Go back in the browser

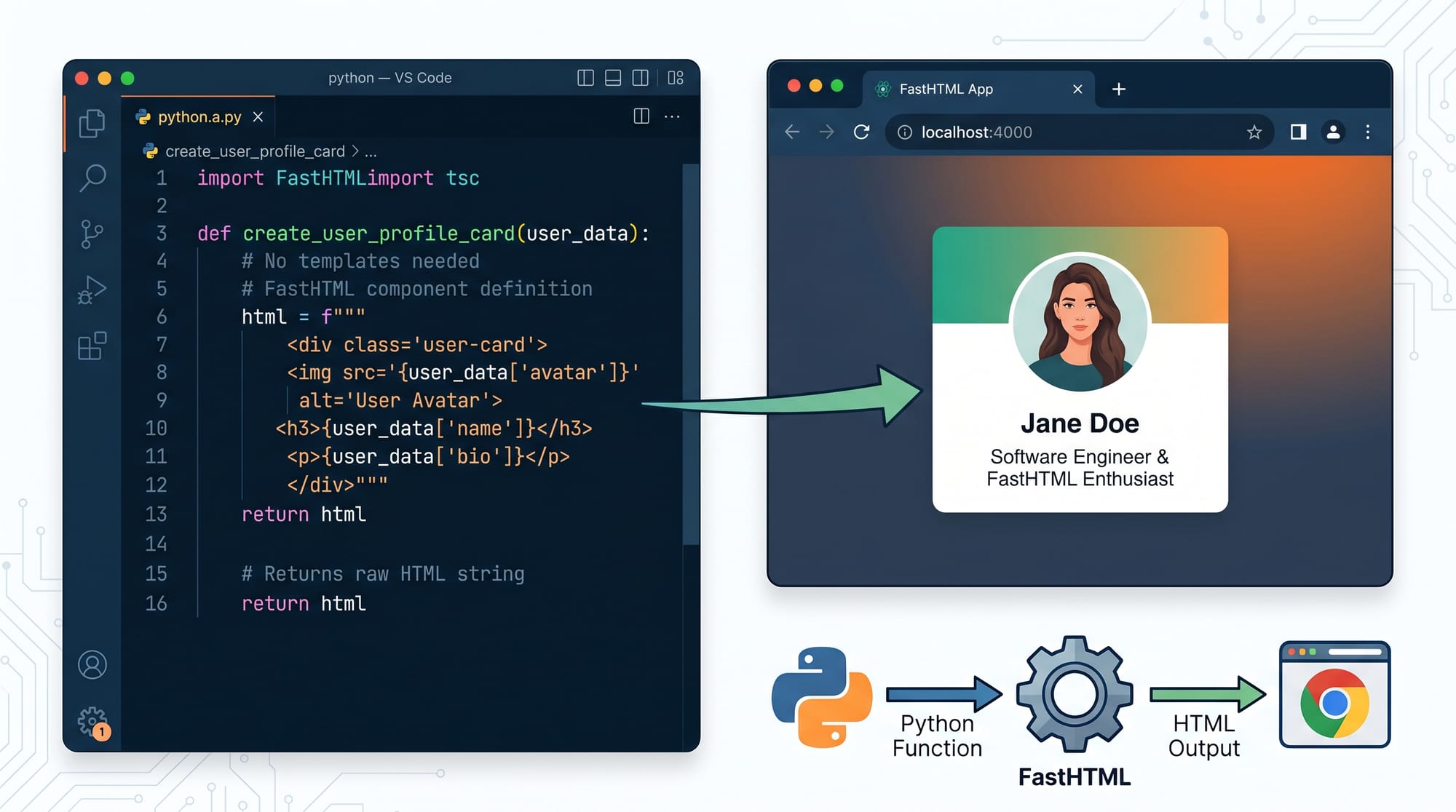pyautogui.click(x=792, y=132)
